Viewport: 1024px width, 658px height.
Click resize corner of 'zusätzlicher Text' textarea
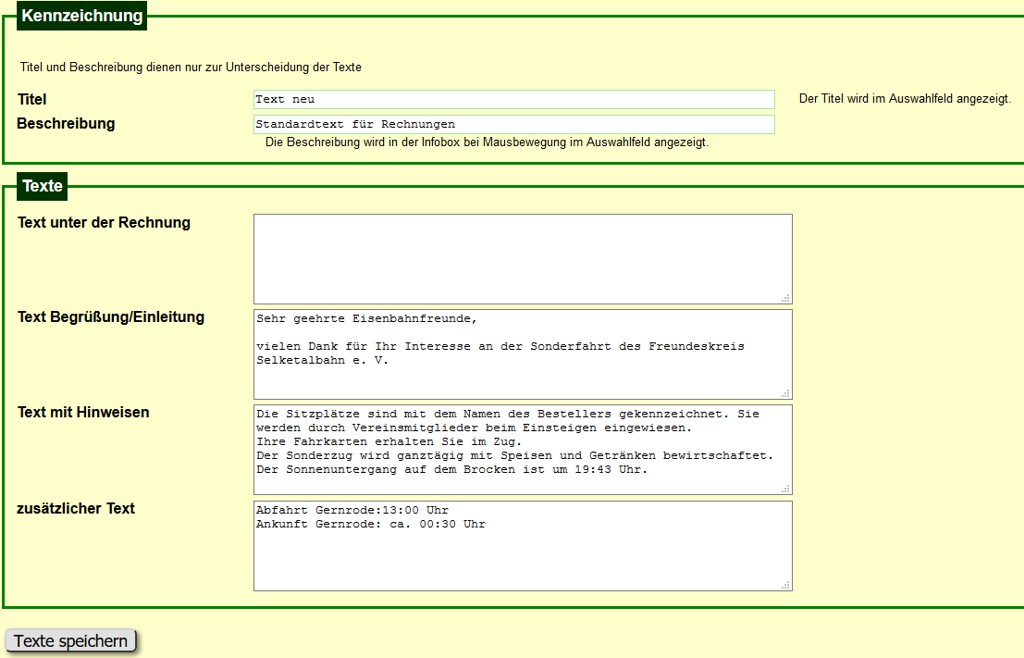point(786,584)
